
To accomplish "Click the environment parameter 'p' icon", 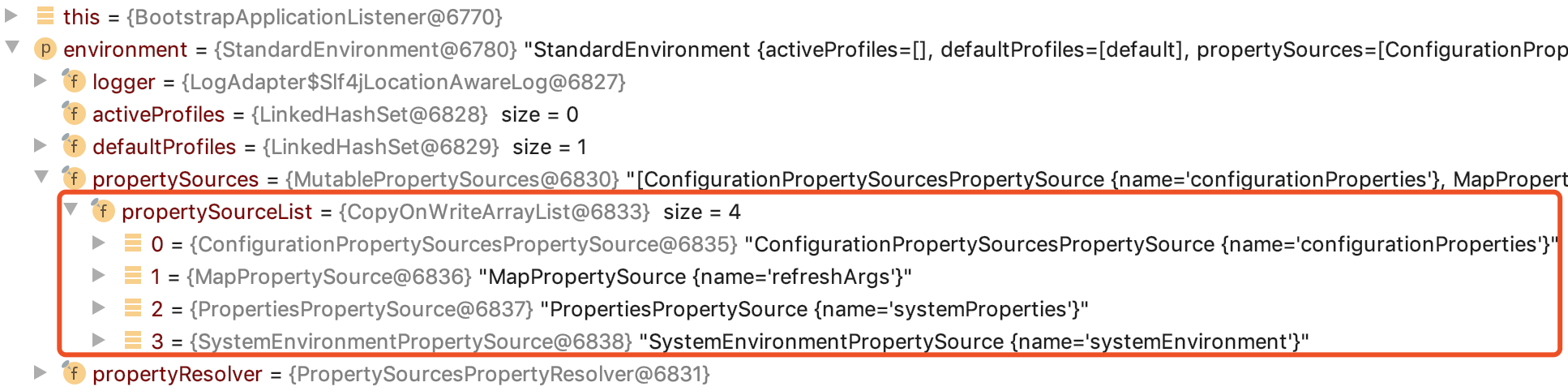I will 45,49.
